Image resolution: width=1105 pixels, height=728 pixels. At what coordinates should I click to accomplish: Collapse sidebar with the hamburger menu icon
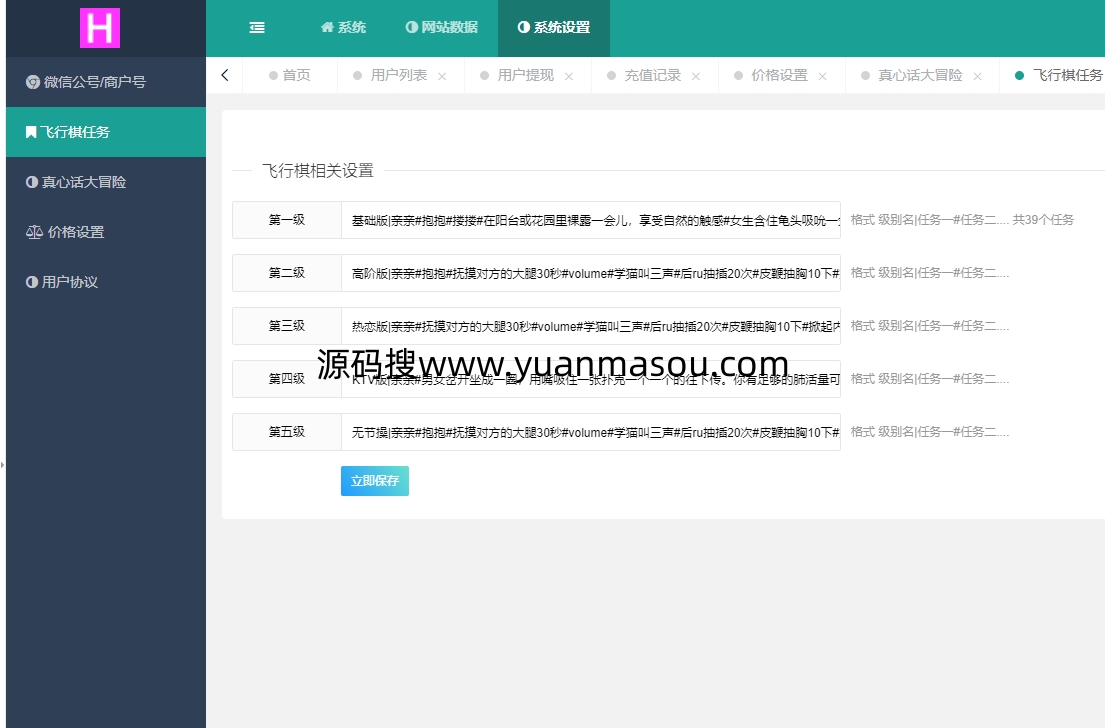[x=257, y=28]
